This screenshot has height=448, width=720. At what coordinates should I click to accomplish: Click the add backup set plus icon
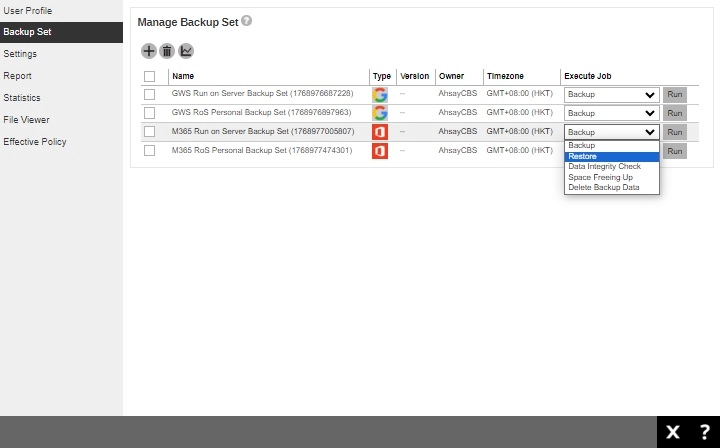pos(149,51)
